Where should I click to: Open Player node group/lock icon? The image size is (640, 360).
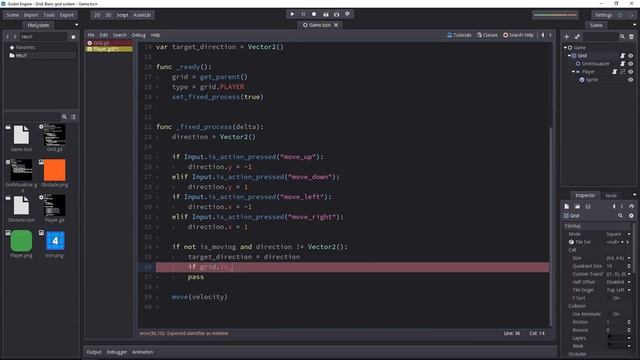pos(622,72)
